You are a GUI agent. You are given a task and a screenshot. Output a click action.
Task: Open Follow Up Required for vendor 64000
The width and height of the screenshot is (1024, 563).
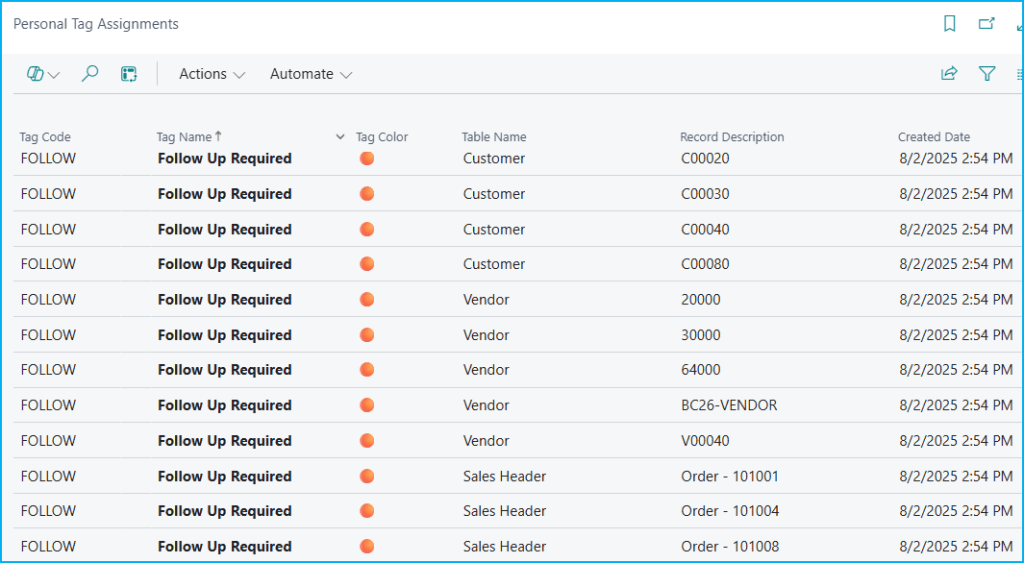pos(224,370)
